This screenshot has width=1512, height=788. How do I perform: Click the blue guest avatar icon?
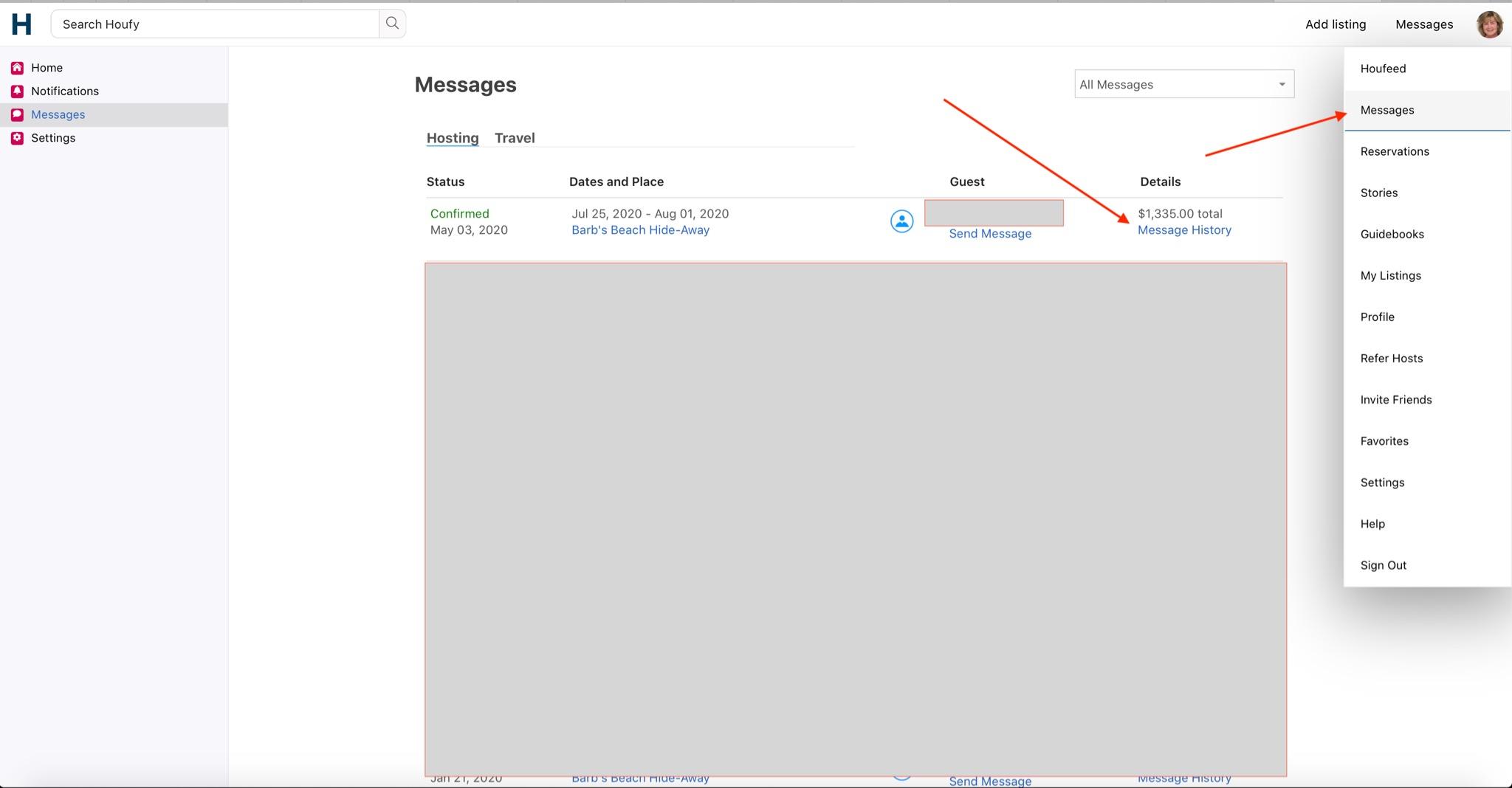coord(901,221)
